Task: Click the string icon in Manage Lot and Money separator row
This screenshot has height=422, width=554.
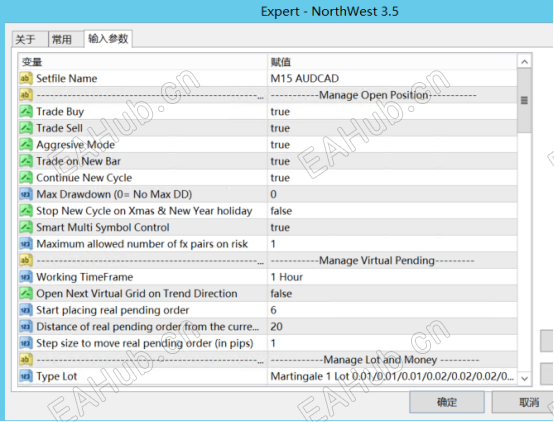Action: [x=26, y=360]
